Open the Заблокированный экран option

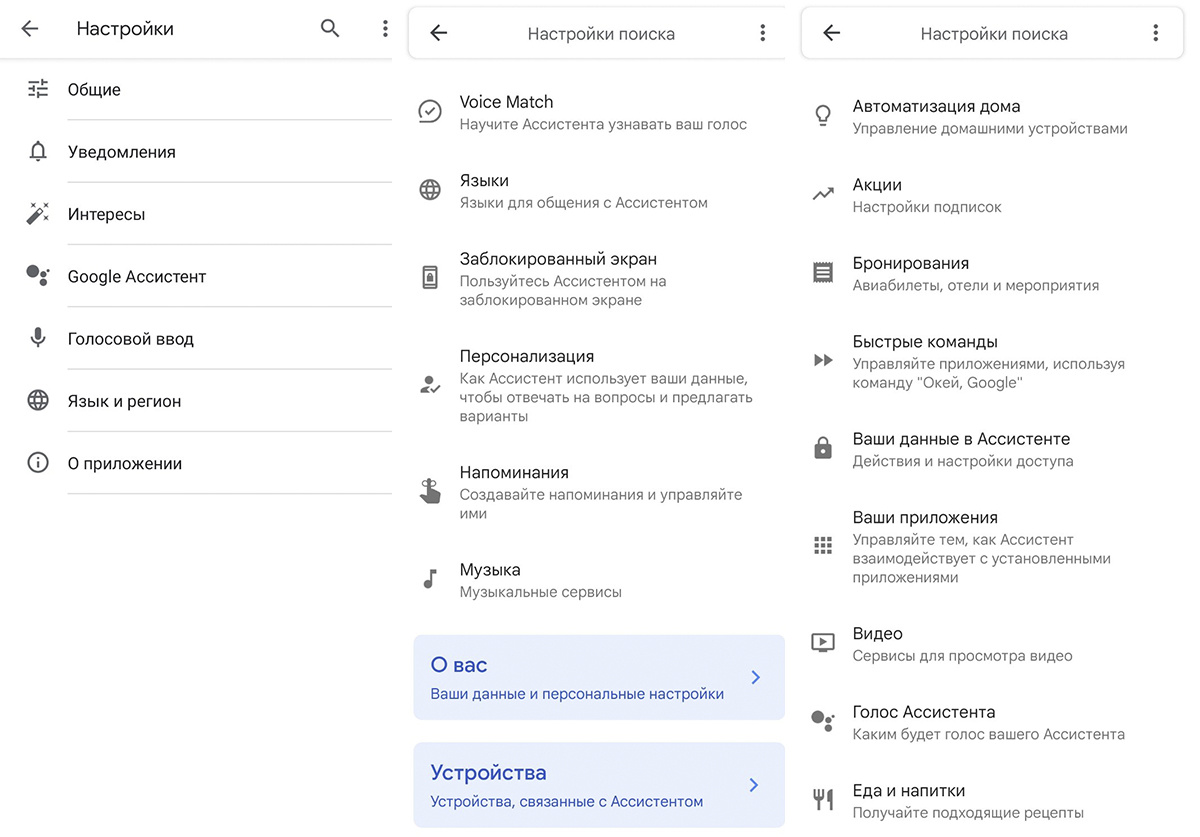point(598,278)
